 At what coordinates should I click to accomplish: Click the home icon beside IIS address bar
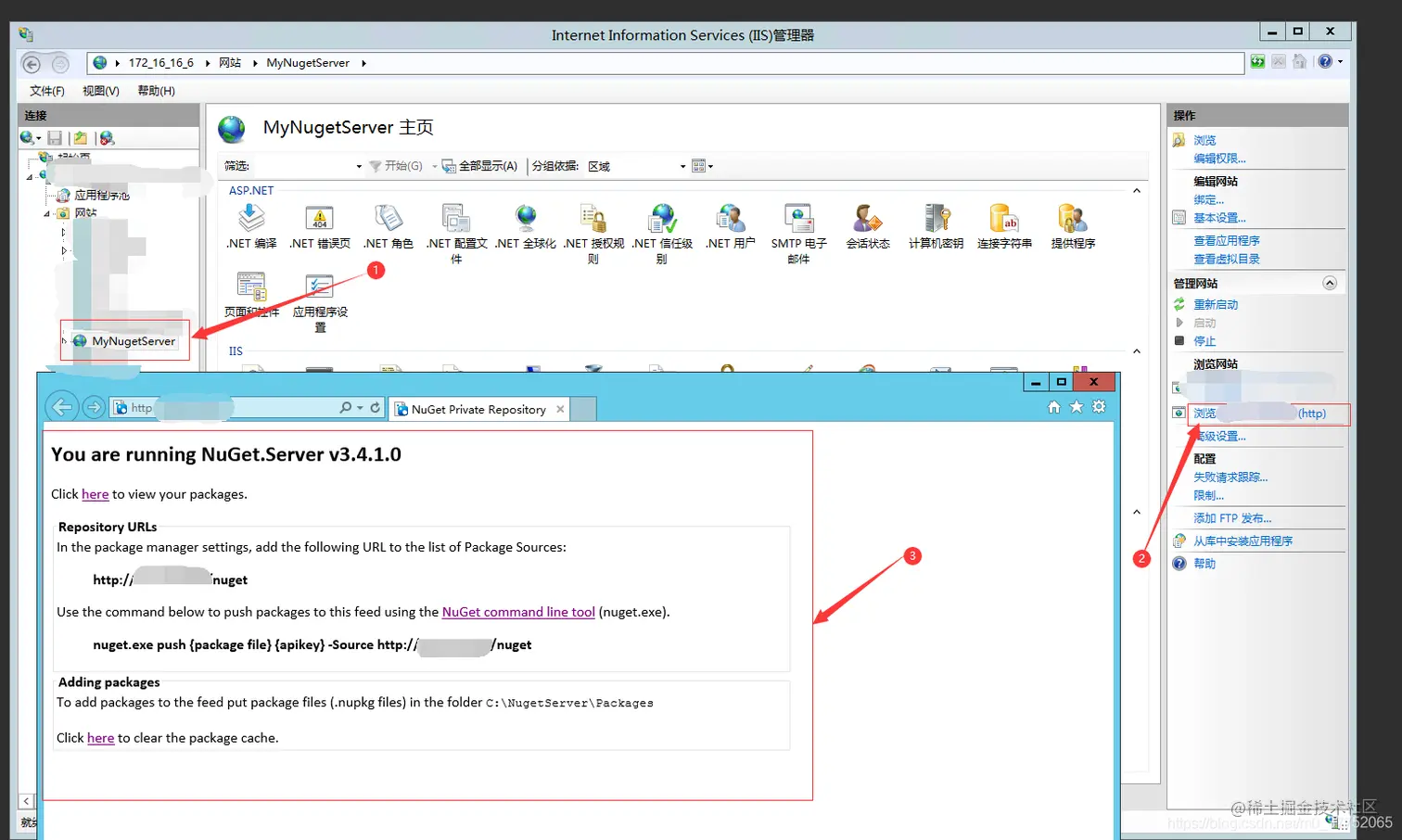tap(1300, 62)
